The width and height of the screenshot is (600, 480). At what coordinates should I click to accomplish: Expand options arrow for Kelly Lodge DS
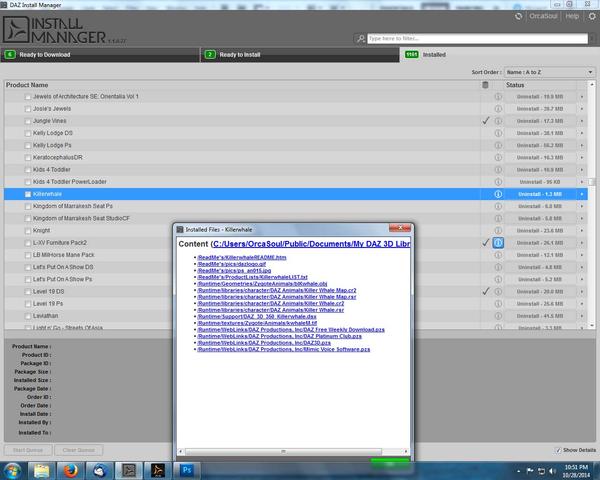(582, 133)
